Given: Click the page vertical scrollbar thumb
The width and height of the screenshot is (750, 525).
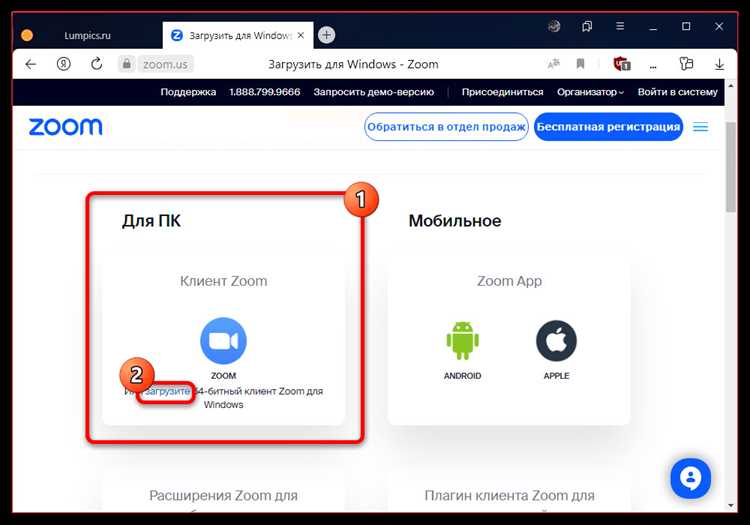Looking at the screenshot, I should click(730, 167).
